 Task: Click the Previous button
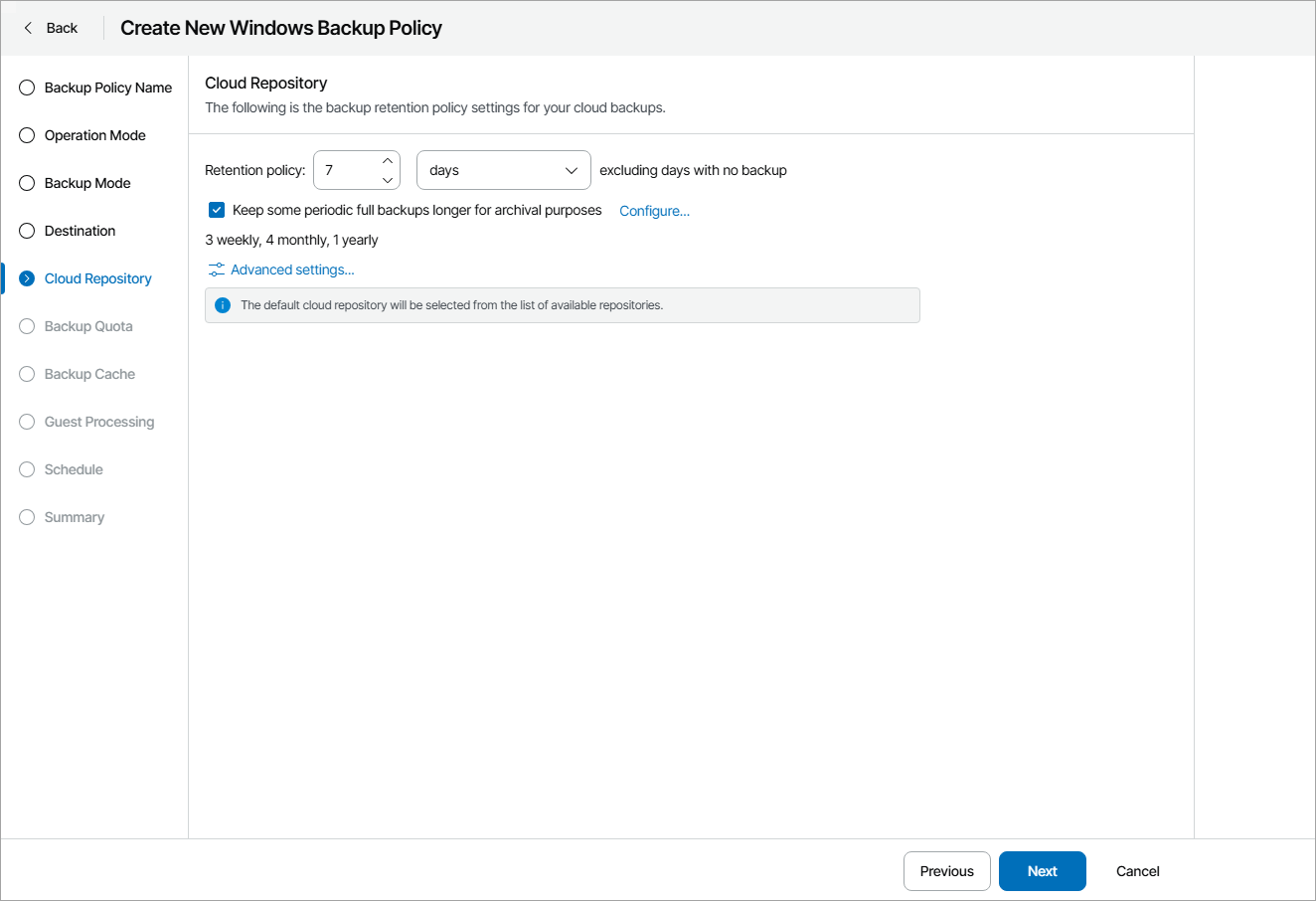tap(946, 871)
